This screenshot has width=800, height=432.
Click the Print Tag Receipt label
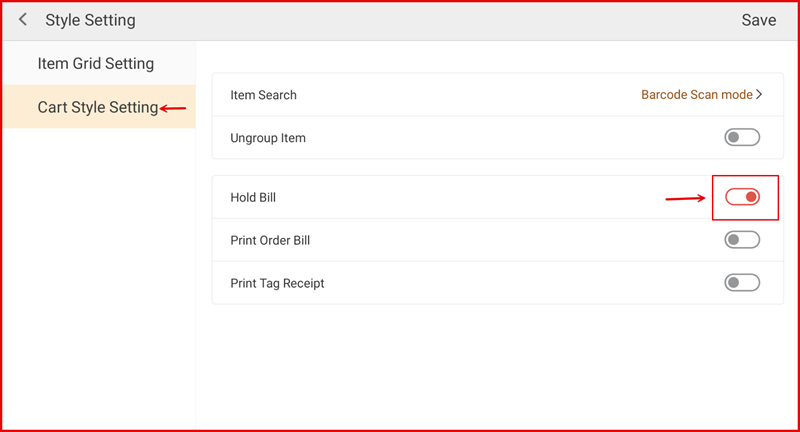[x=277, y=284]
